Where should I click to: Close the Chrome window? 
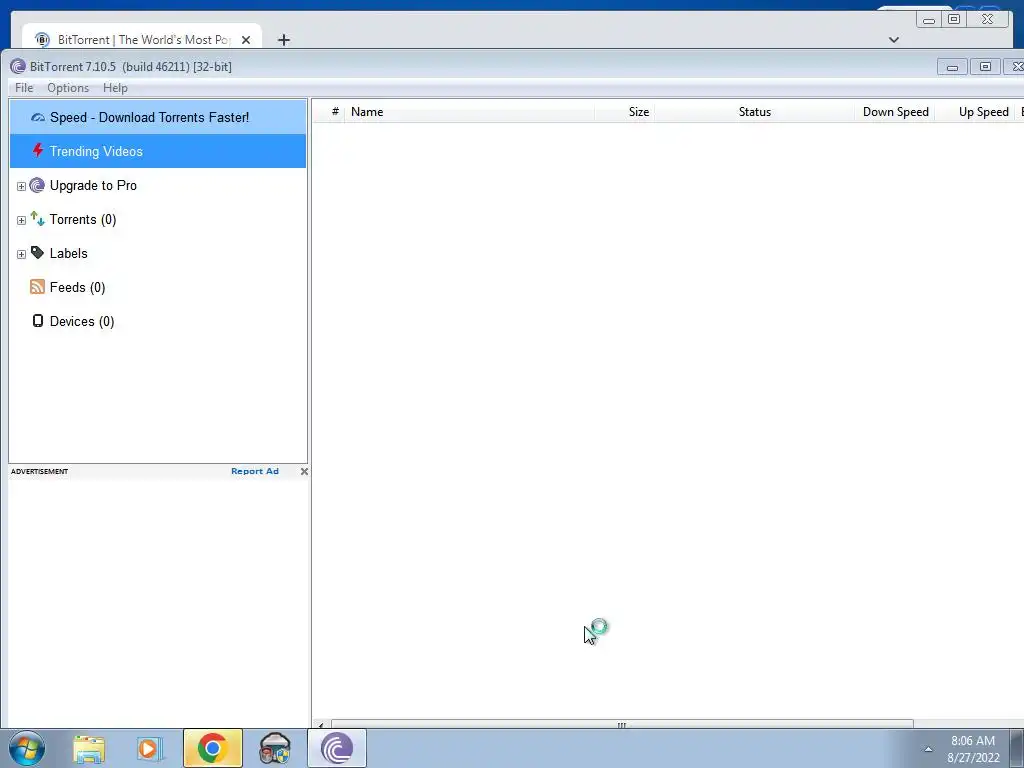point(987,20)
